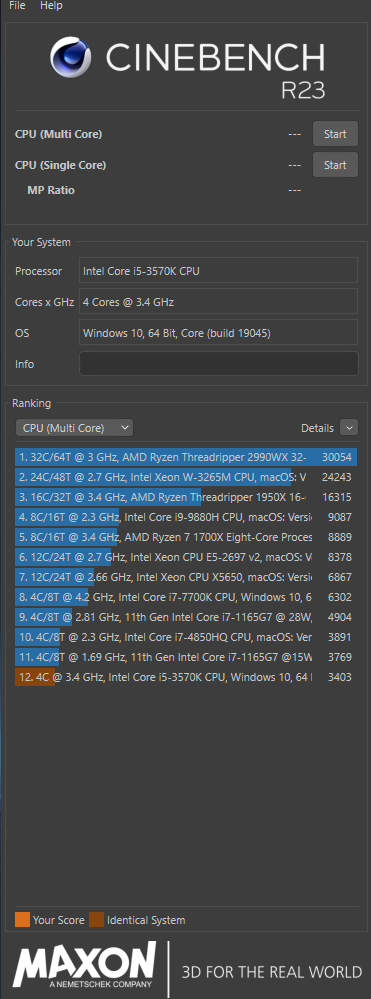Image resolution: width=371 pixels, height=999 pixels.
Task: Click the Cores x GHz field
Action: pyautogui.click(x=218, y=301)
